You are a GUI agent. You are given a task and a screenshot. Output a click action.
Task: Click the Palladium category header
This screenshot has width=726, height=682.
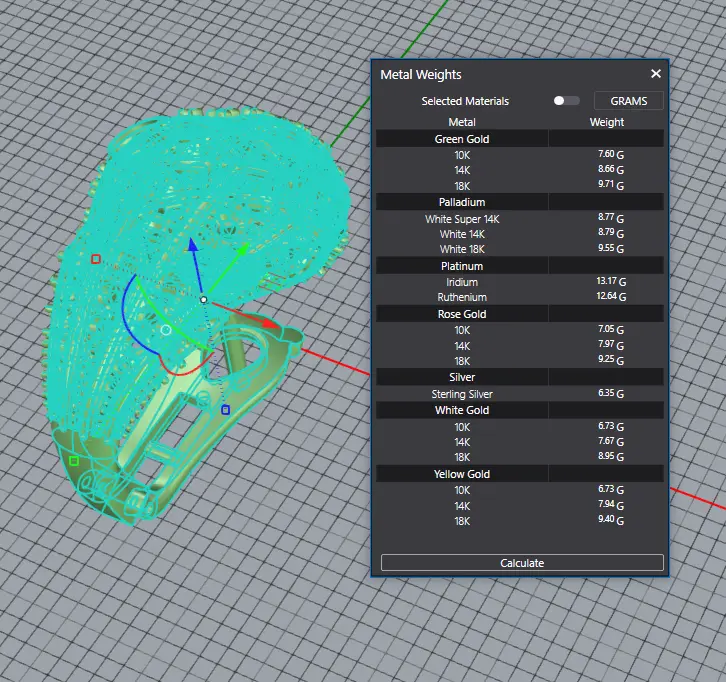point(462,203)
